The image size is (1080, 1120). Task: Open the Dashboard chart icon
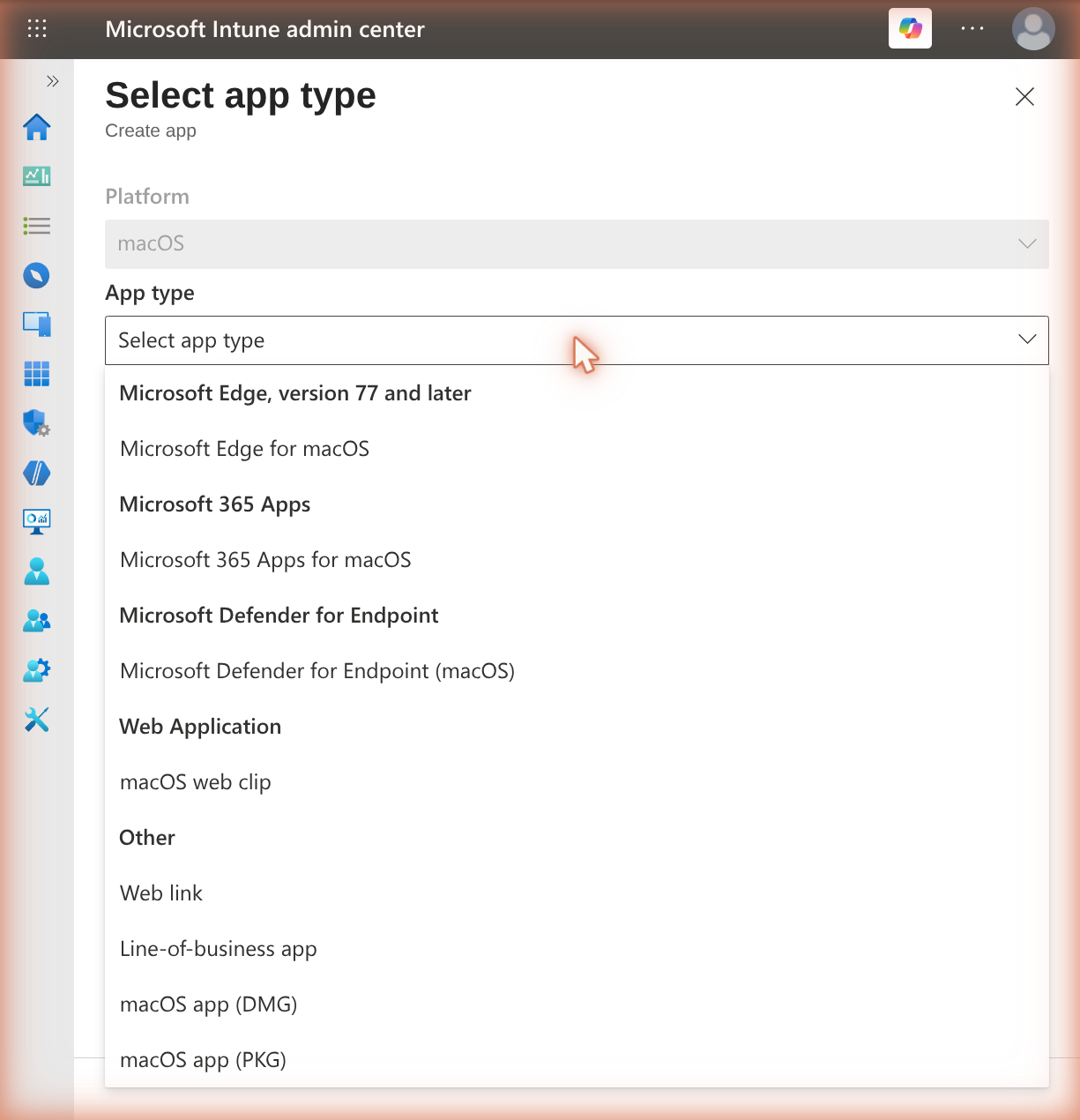(37, 176)
